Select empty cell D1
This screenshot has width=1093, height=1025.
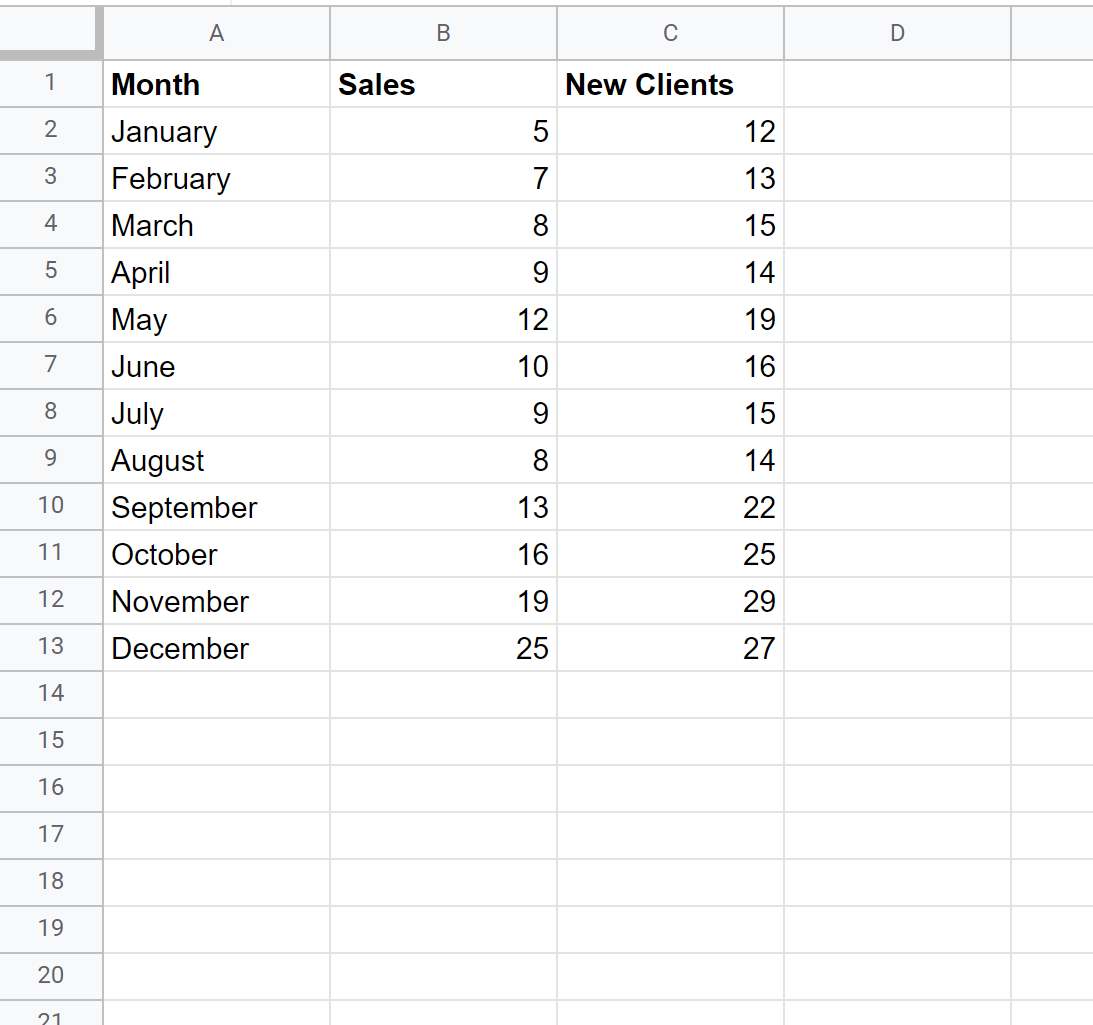897,84
